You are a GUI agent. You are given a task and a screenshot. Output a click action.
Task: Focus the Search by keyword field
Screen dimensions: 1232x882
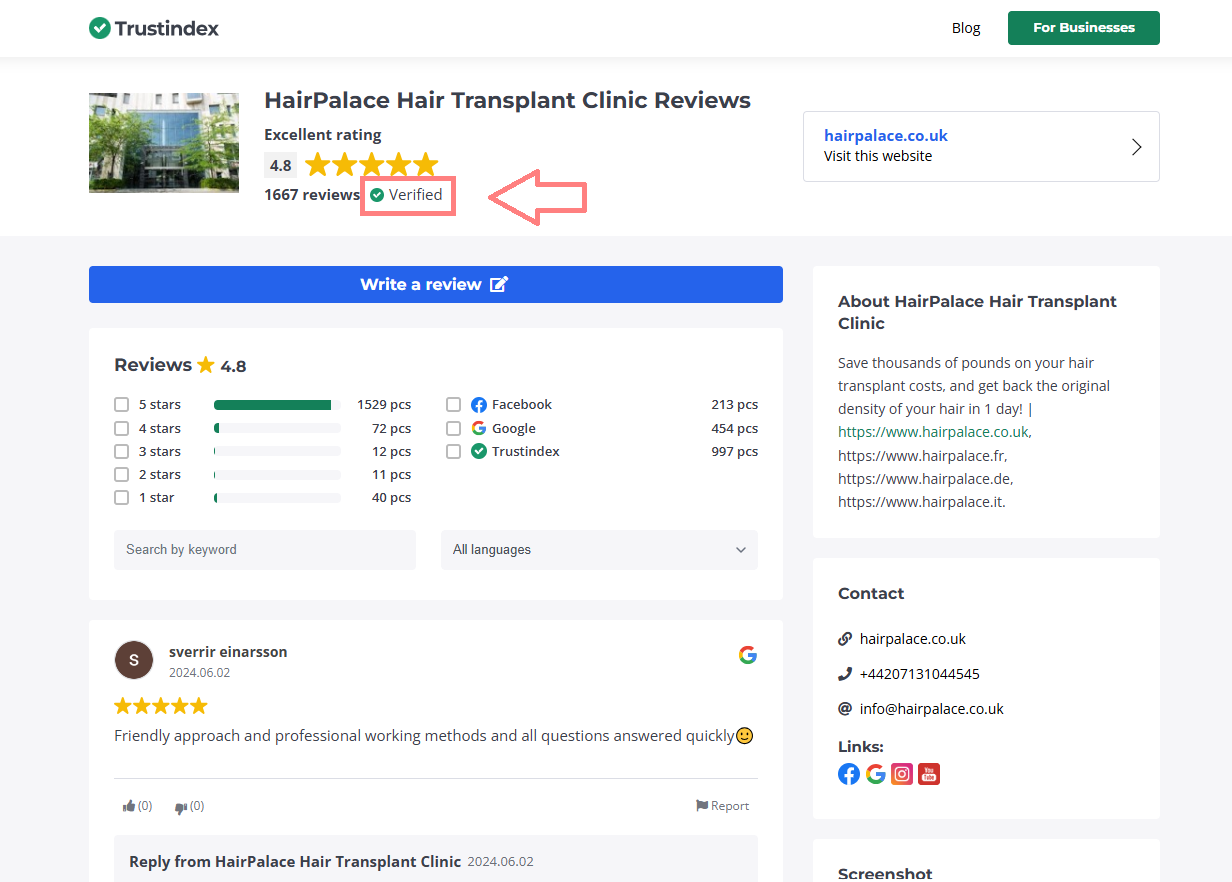[265, 550]
